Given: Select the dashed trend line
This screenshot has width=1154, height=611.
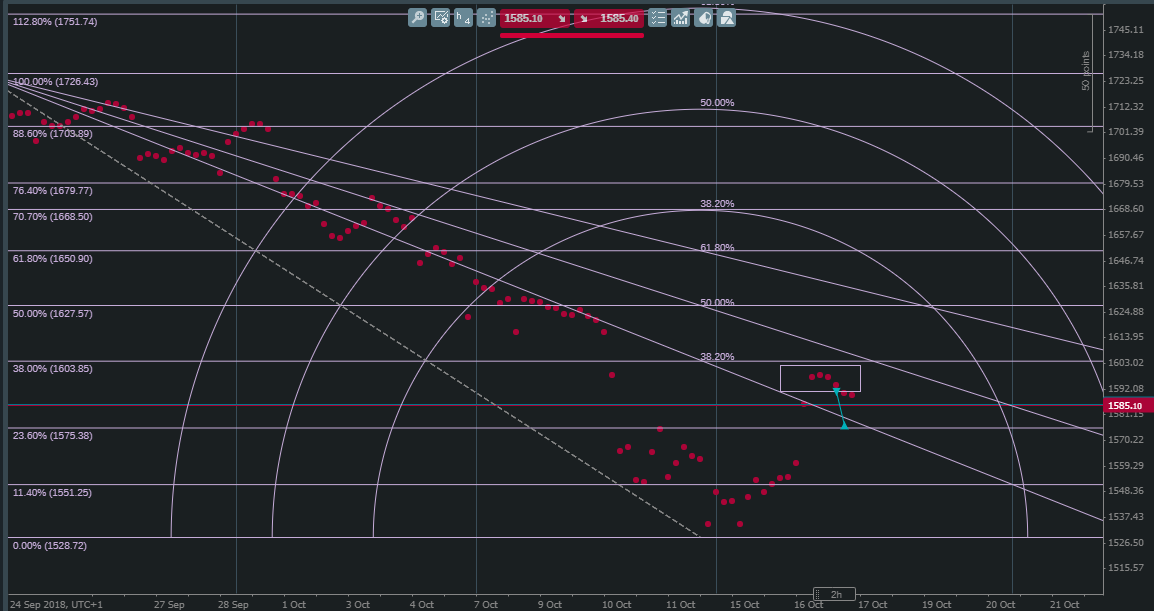Looking at the screenshot, I should (353, 309).
